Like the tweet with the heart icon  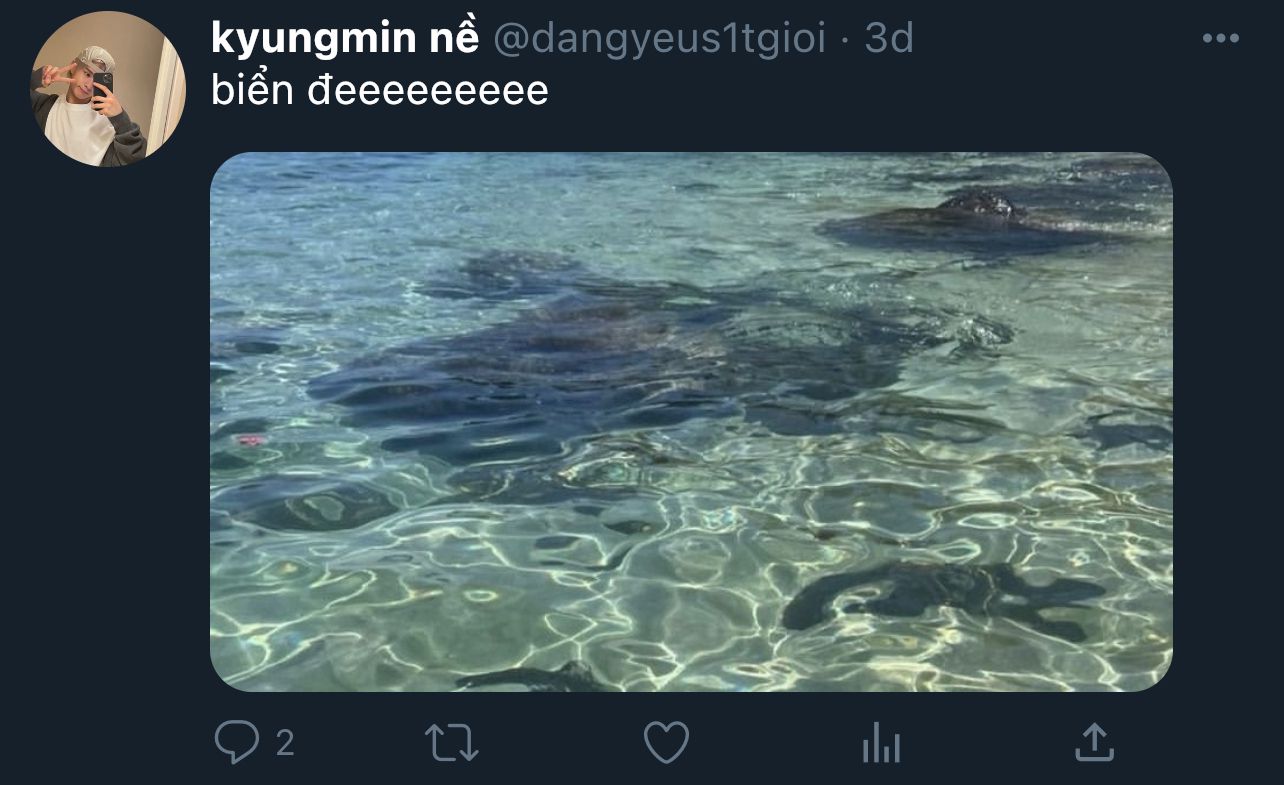(666, 743)
